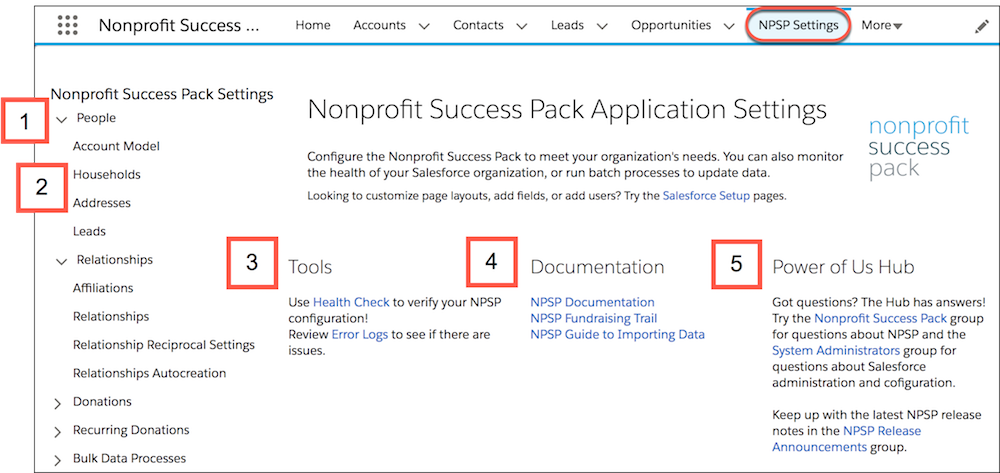The height and width of the screenshot is (473, 1000).
Task: Open the Accounts tab
Action: pyautogui.click(x=379, y=25)
